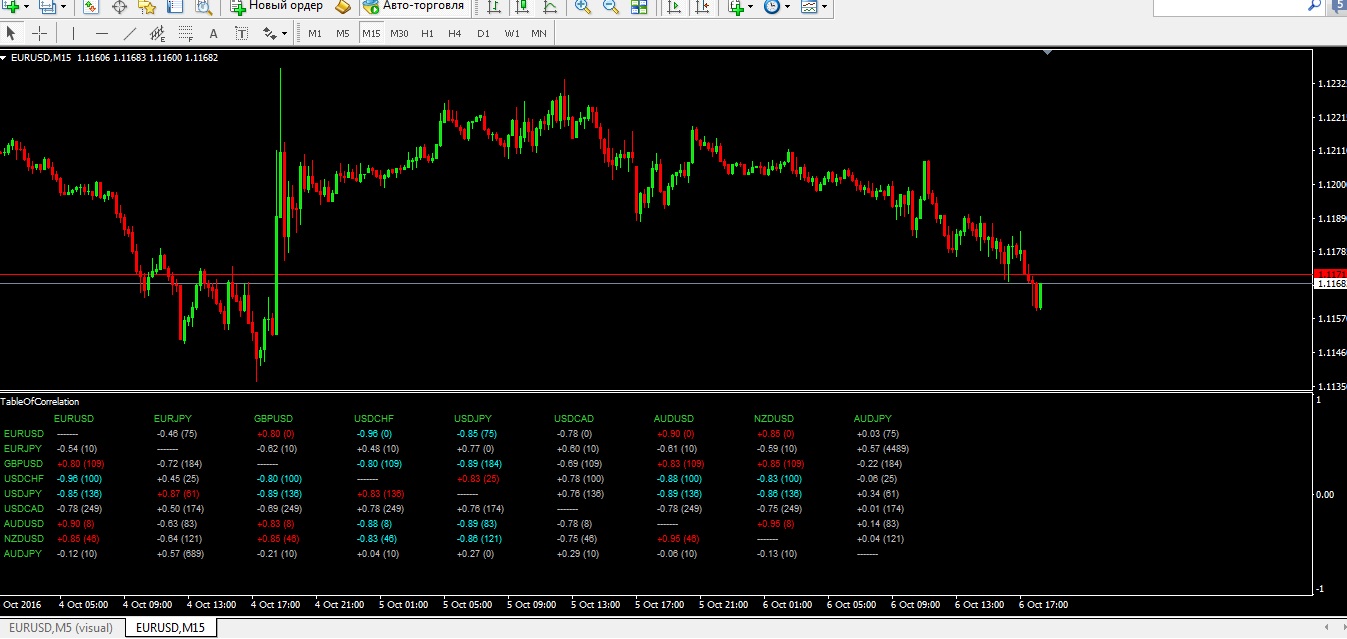Click the EURUSD,M15 chart title text

(x=40, y=58)
